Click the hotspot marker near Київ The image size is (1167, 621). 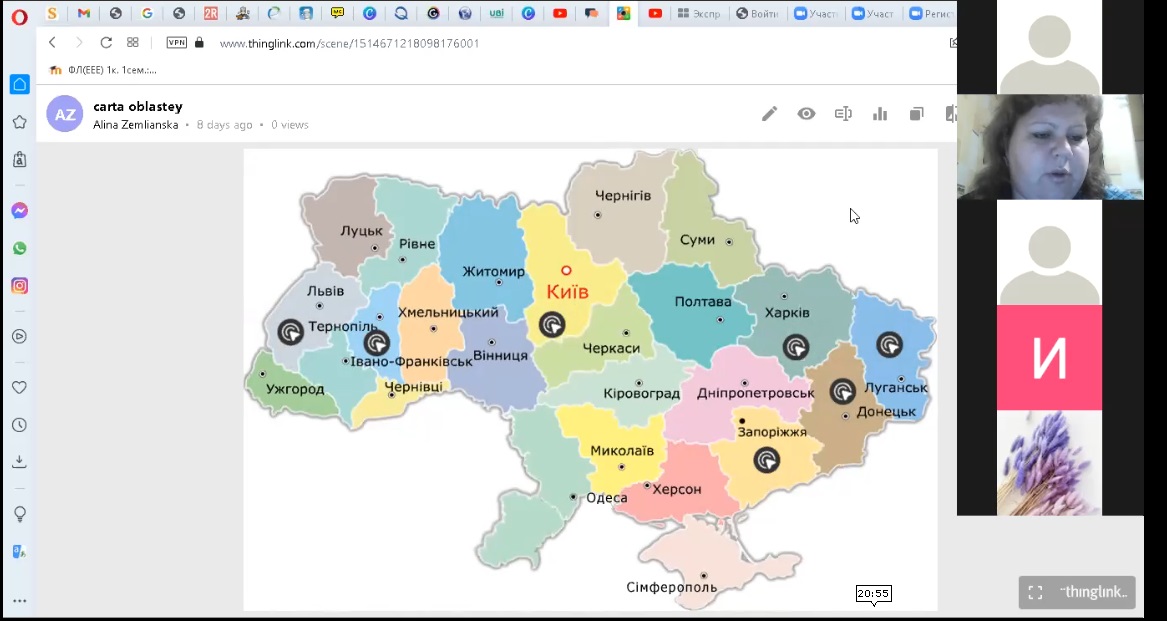552,324
